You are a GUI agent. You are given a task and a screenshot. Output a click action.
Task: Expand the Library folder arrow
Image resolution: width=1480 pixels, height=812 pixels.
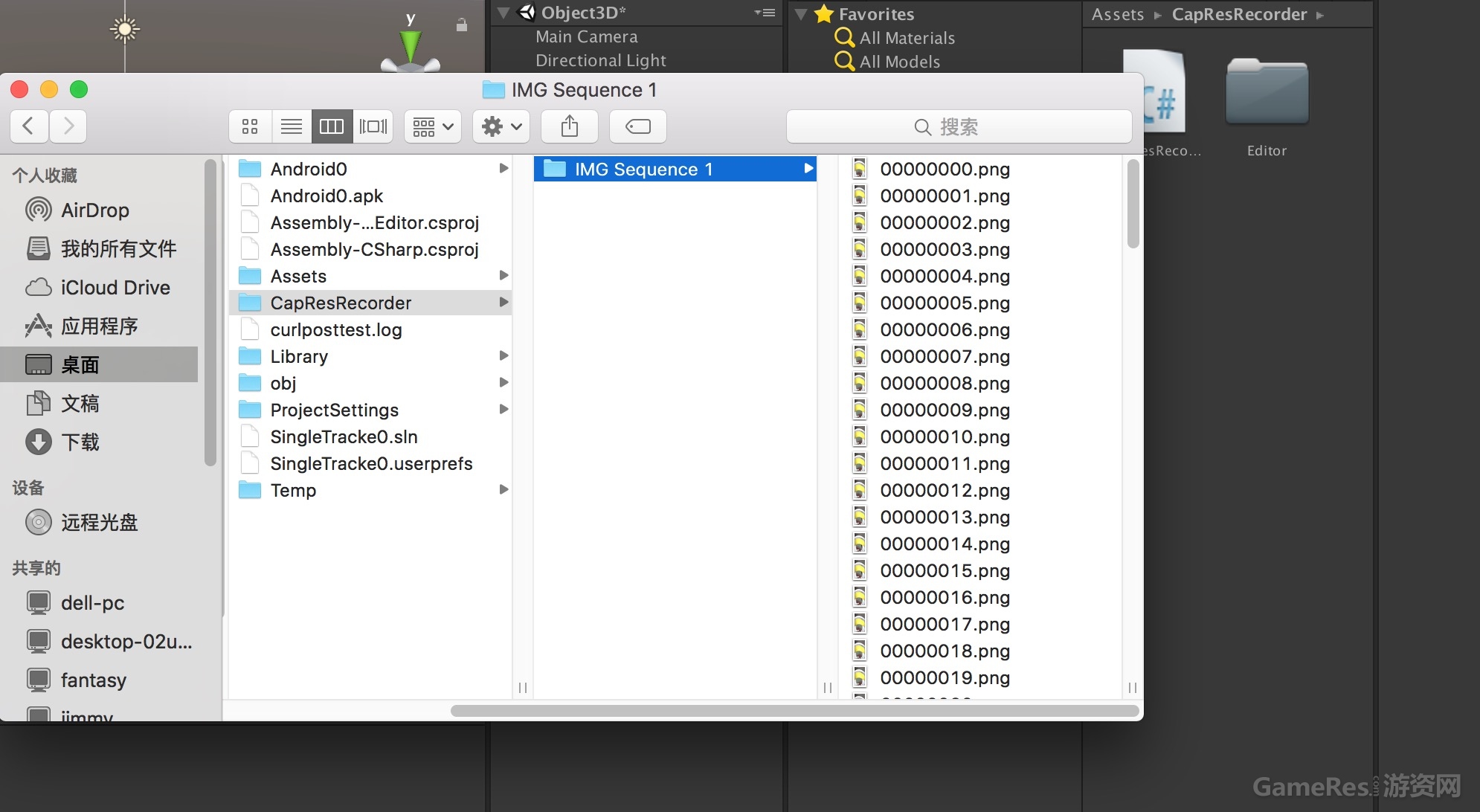[x=503, y=356]
